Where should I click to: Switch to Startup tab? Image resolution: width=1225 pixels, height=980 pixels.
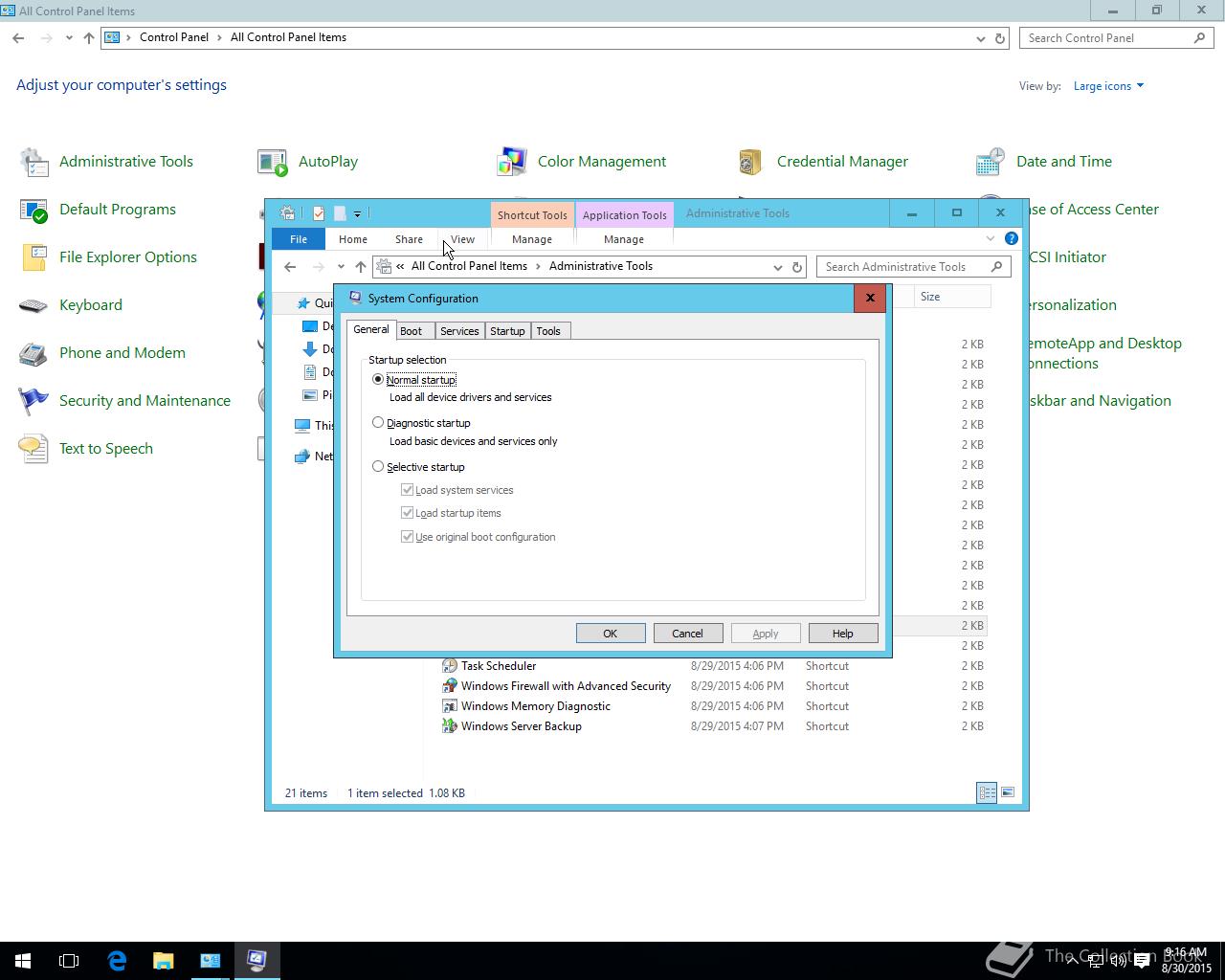pyautogui.click(x=507, y=331)
